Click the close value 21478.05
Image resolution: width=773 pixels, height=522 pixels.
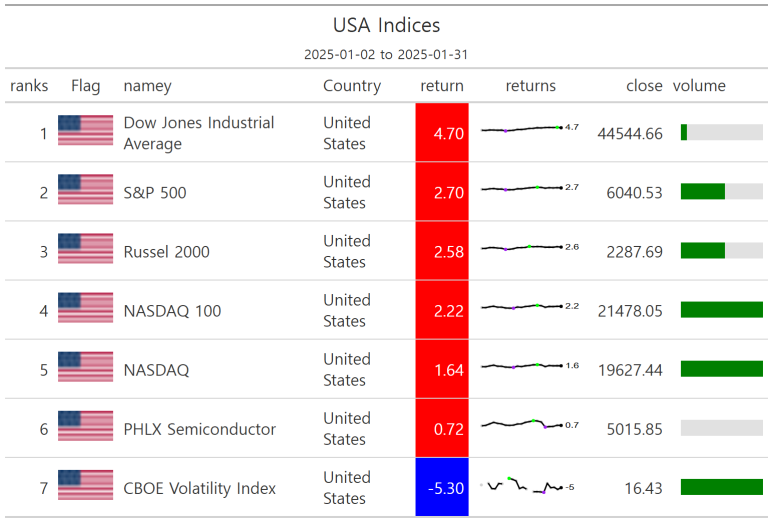point(630,311)
